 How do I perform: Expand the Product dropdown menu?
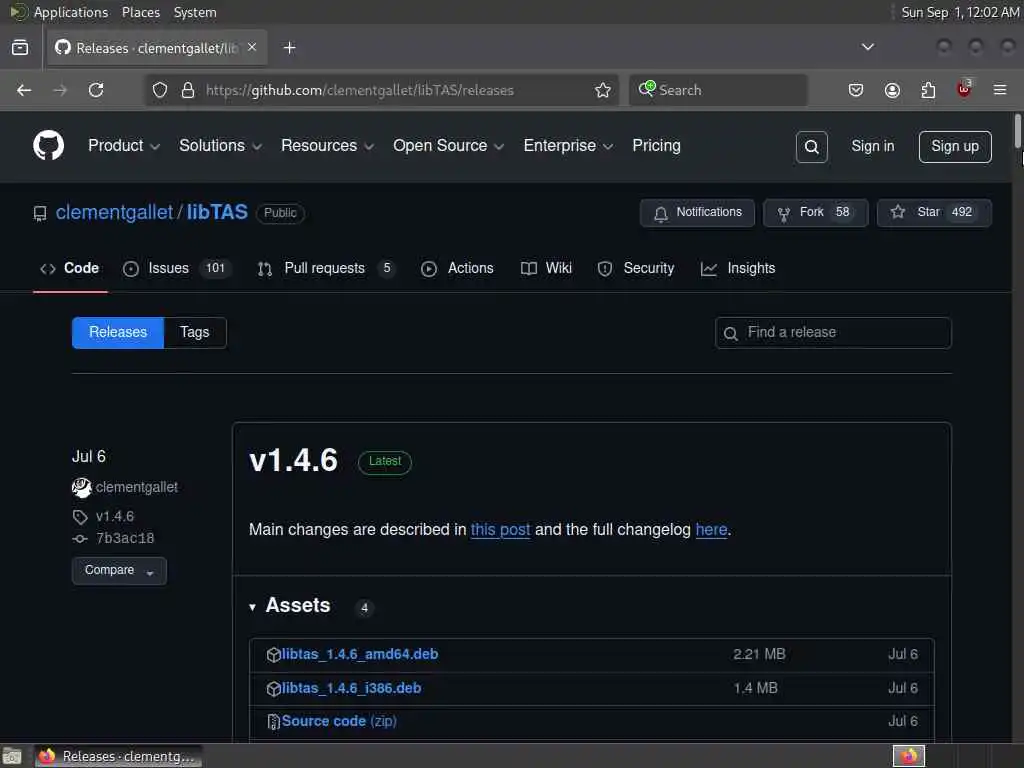tap(123, 146)
